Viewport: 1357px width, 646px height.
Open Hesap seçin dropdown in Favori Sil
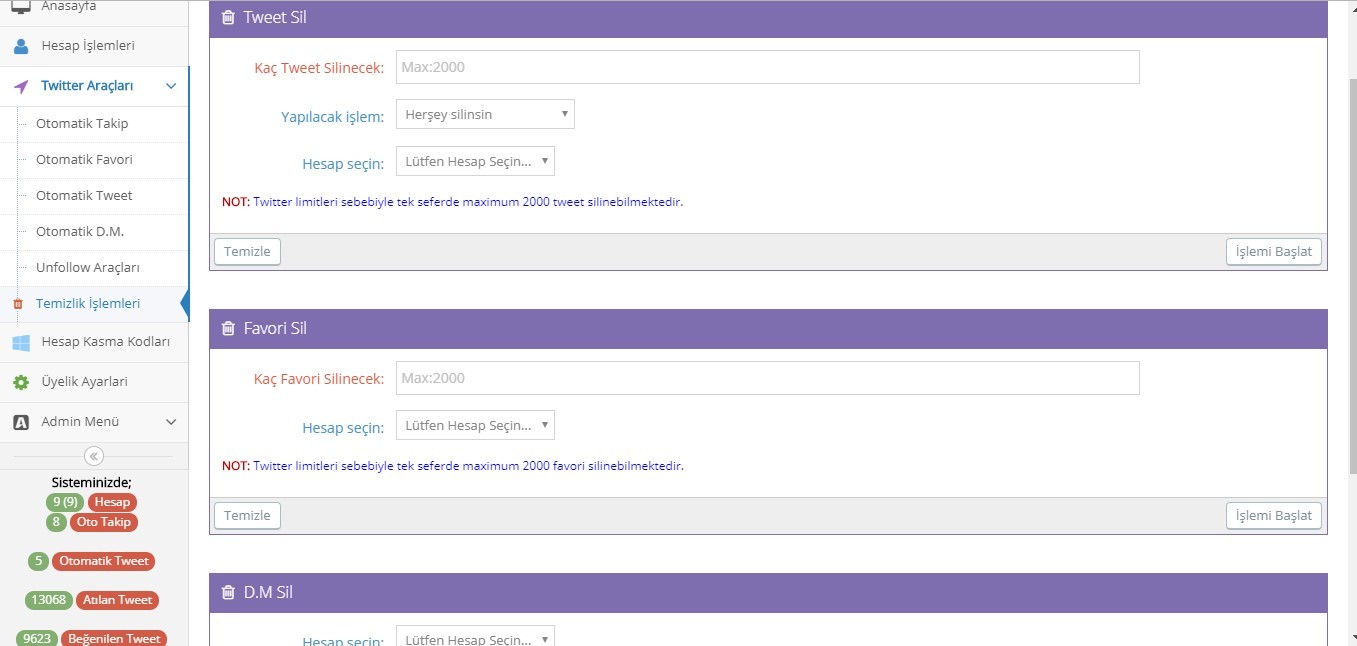point(475,425)
